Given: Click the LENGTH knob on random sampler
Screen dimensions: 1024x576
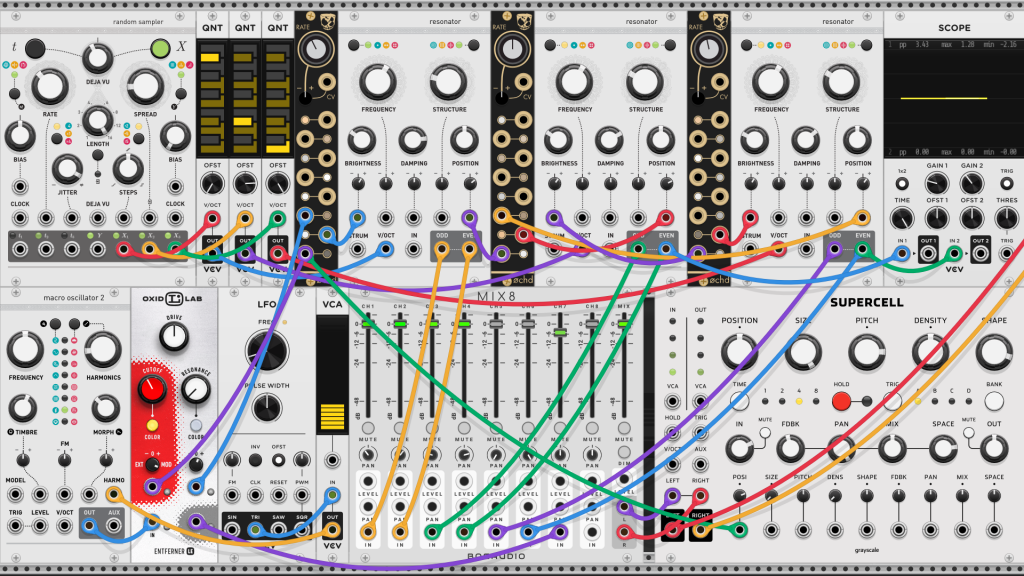Looking at the screenshot, I should pos(98,121).
